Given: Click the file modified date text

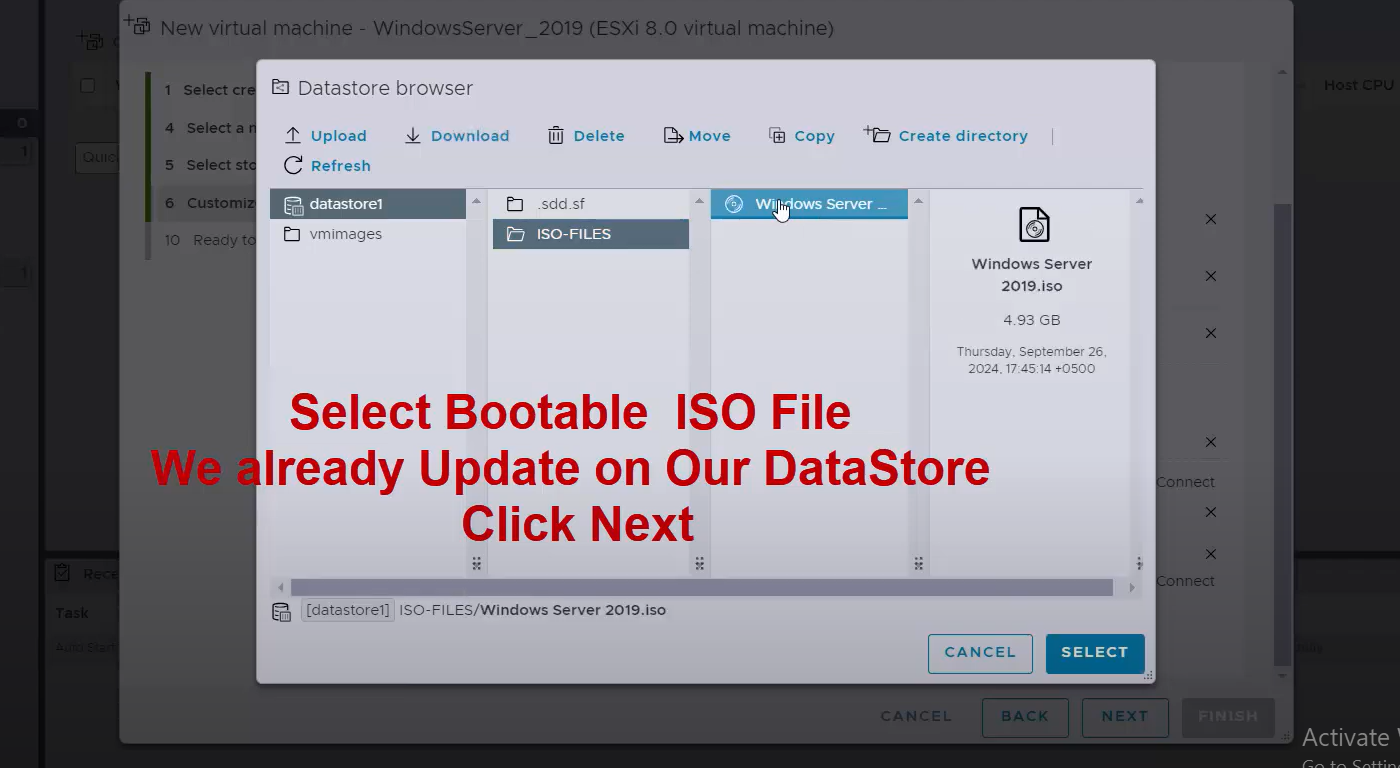Looking at the screenshot, I should coord(1032,360).
